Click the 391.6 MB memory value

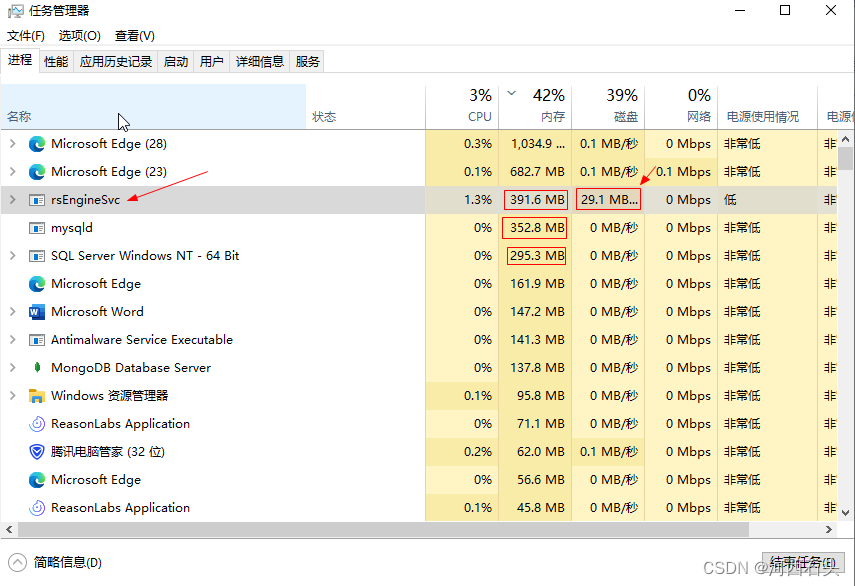pyautogui.click(x=537, y=200)
